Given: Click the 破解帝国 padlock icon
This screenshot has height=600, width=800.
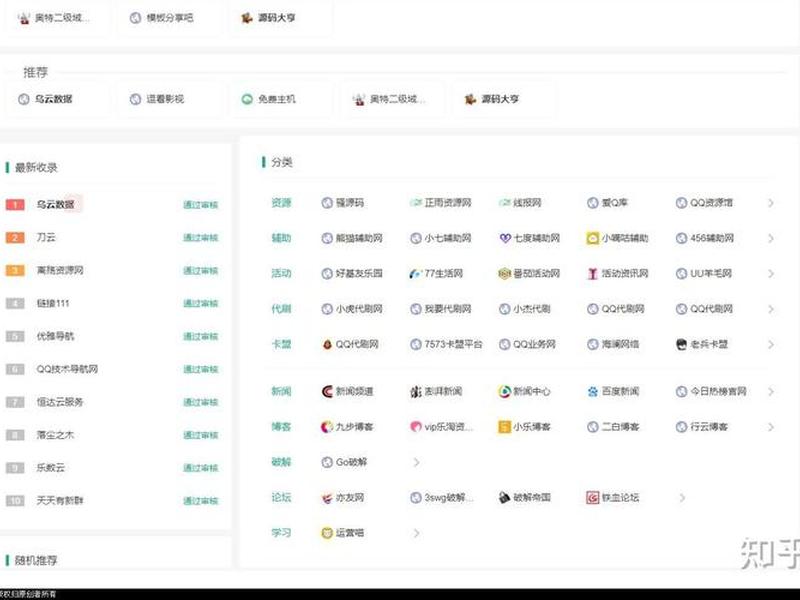Looking at the screenshot, I should coord(504,497).
